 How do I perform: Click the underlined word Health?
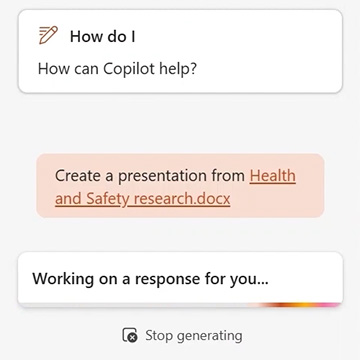(x=273, y=176)
